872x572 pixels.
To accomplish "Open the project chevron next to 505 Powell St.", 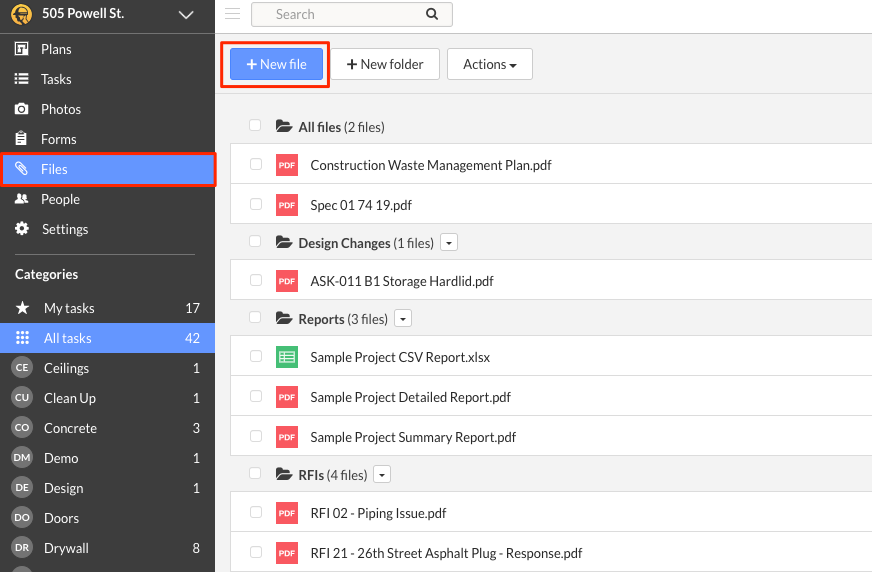I will click(186, 15).
